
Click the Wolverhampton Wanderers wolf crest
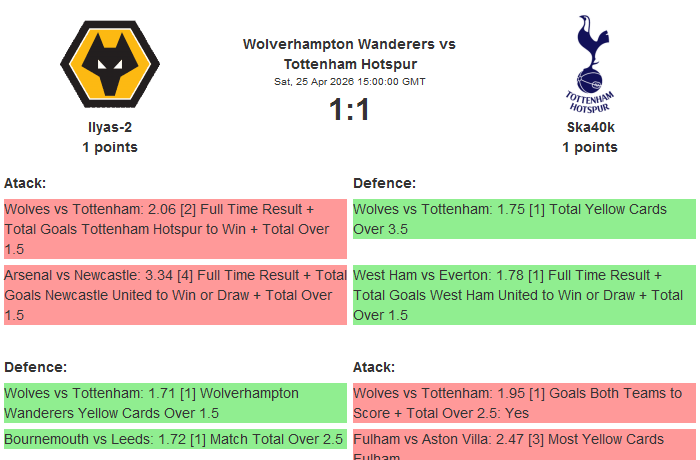110,64
